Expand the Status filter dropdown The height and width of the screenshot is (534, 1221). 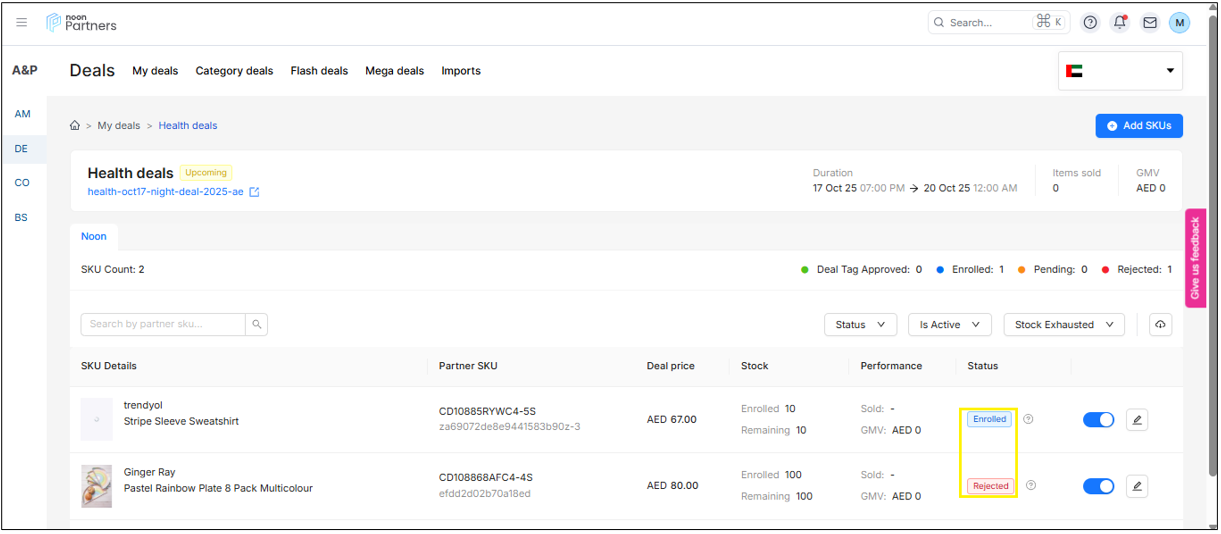[x=860, y=325]
